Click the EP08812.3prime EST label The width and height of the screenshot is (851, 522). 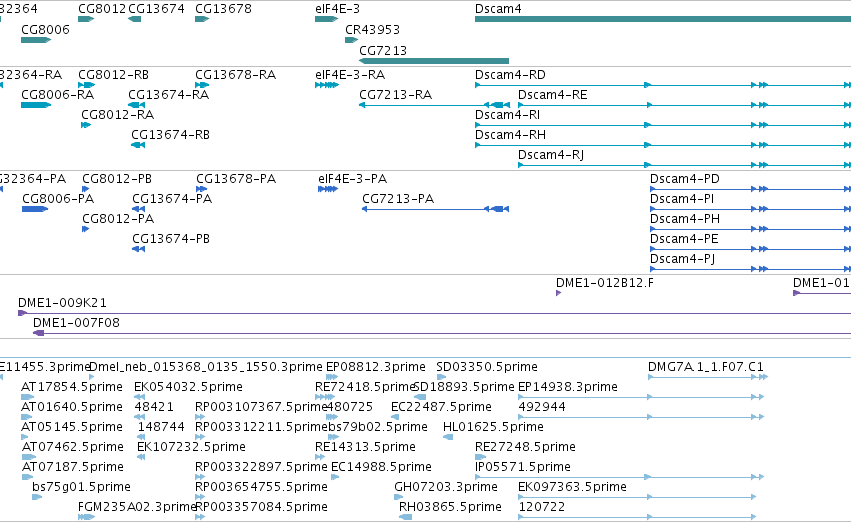pyautogui.click(x=376, y=367)
